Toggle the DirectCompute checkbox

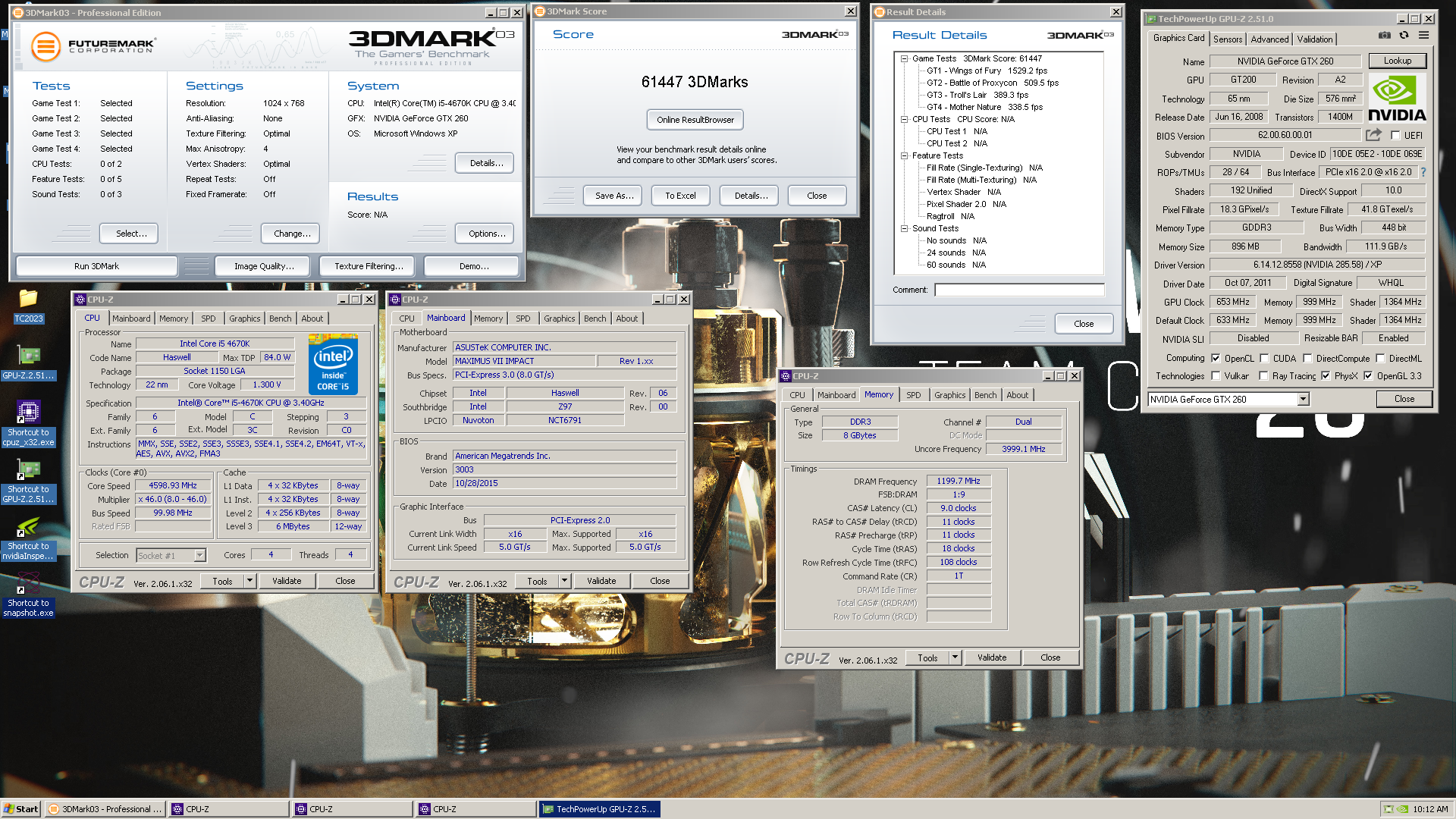(x=1307, y=359)
